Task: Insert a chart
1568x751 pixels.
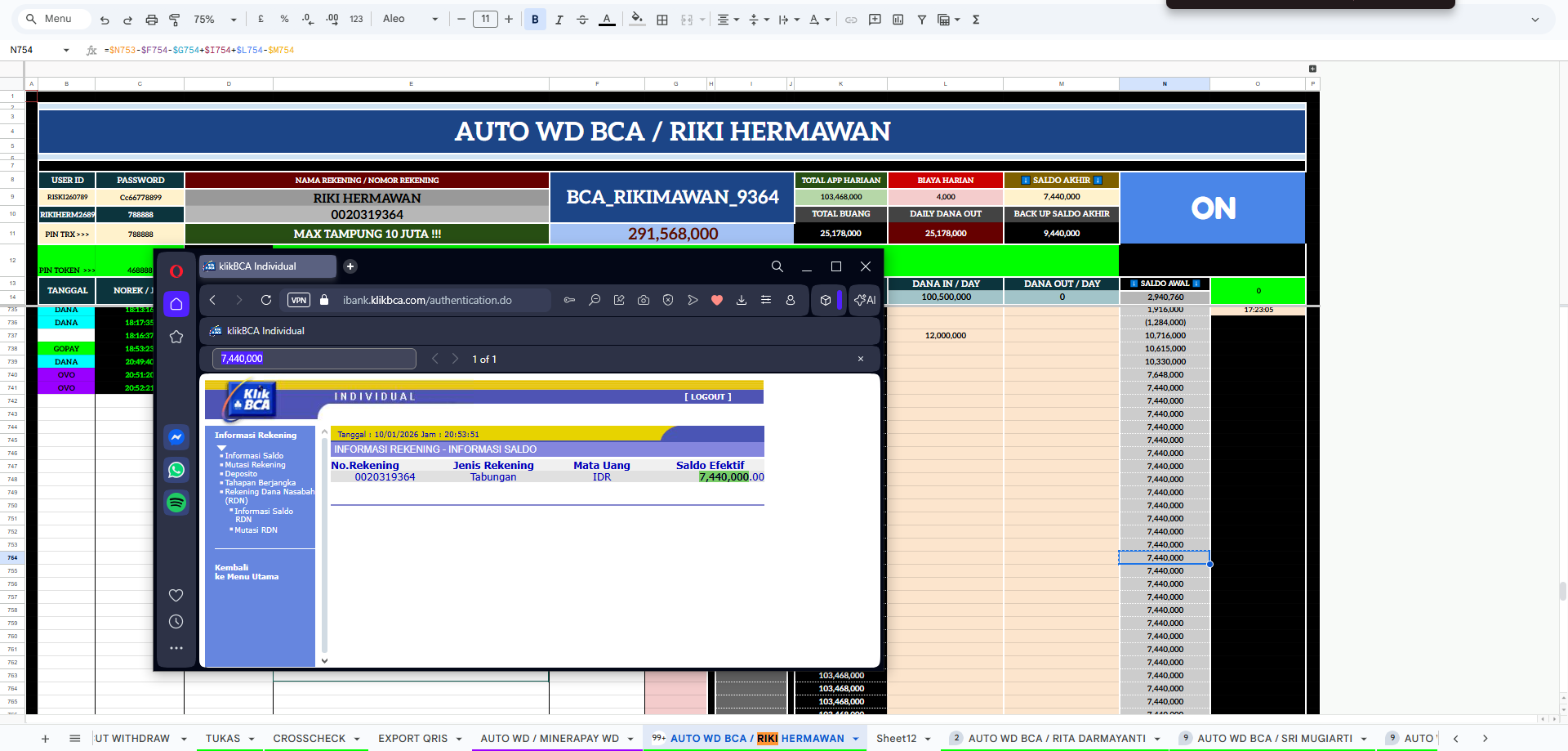Action: tap(898, 20)
